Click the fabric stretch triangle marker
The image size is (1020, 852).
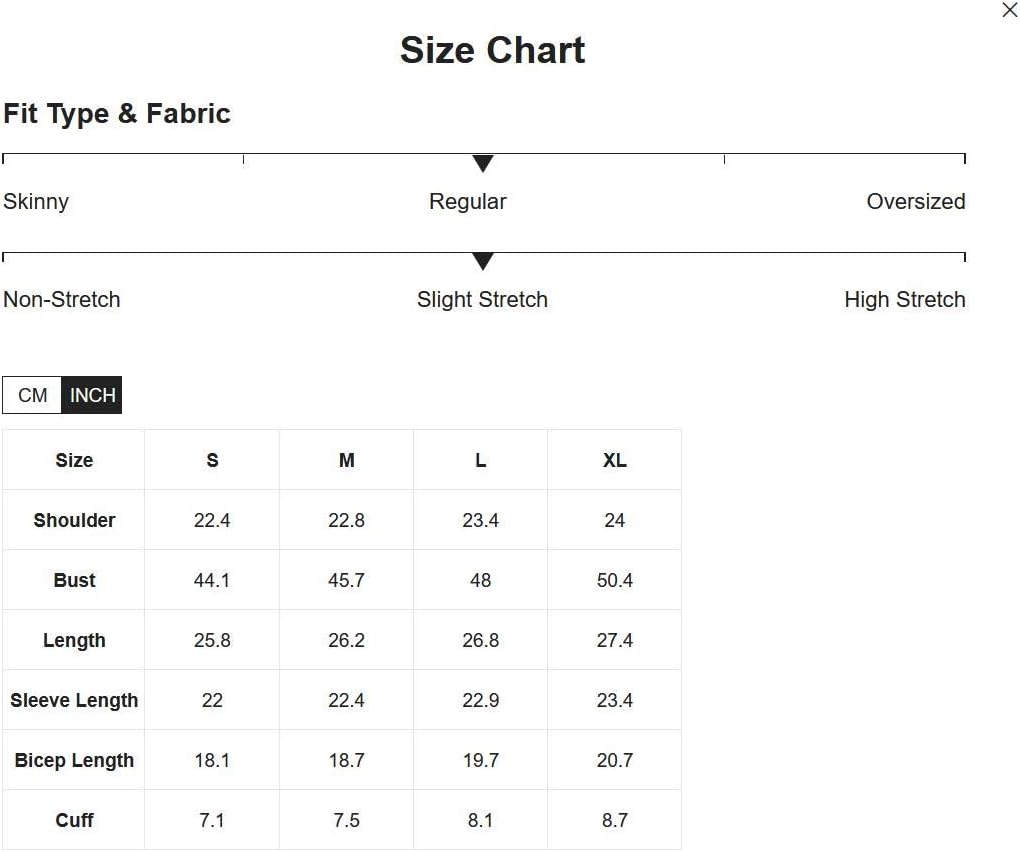(483, 261)
